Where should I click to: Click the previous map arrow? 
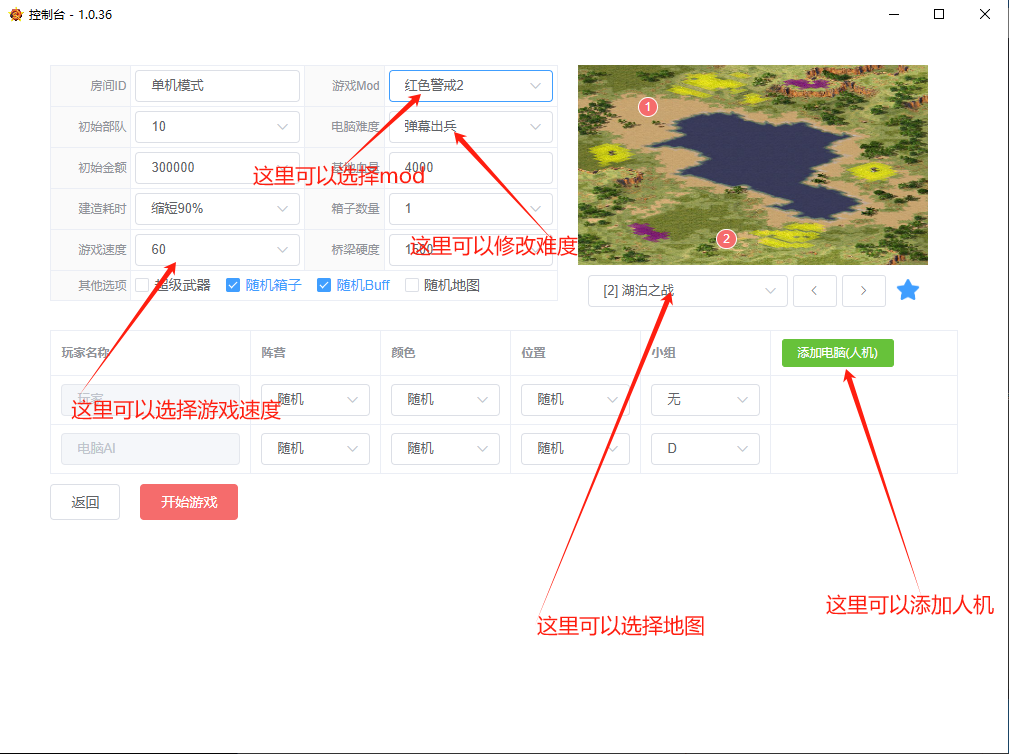click(814, 290)
